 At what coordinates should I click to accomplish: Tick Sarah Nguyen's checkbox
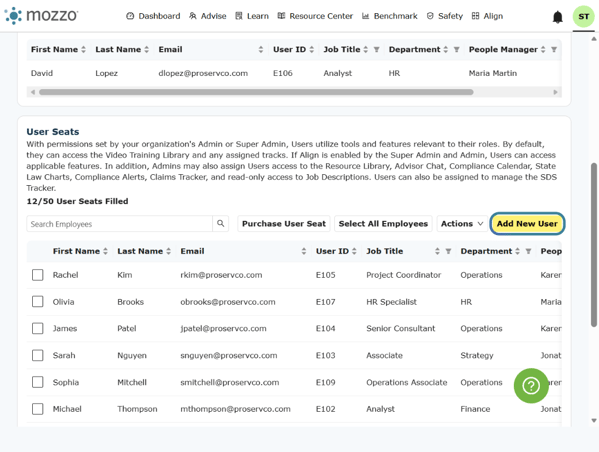(x=37, y=355)
